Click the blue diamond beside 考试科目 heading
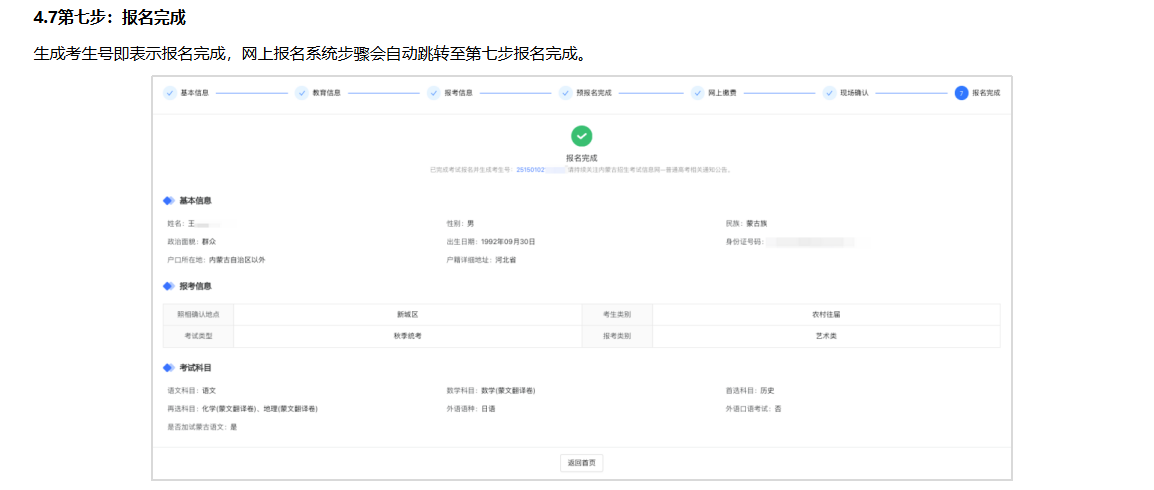This screenshot has width=1154, height=490. click(x=168, y=368)
